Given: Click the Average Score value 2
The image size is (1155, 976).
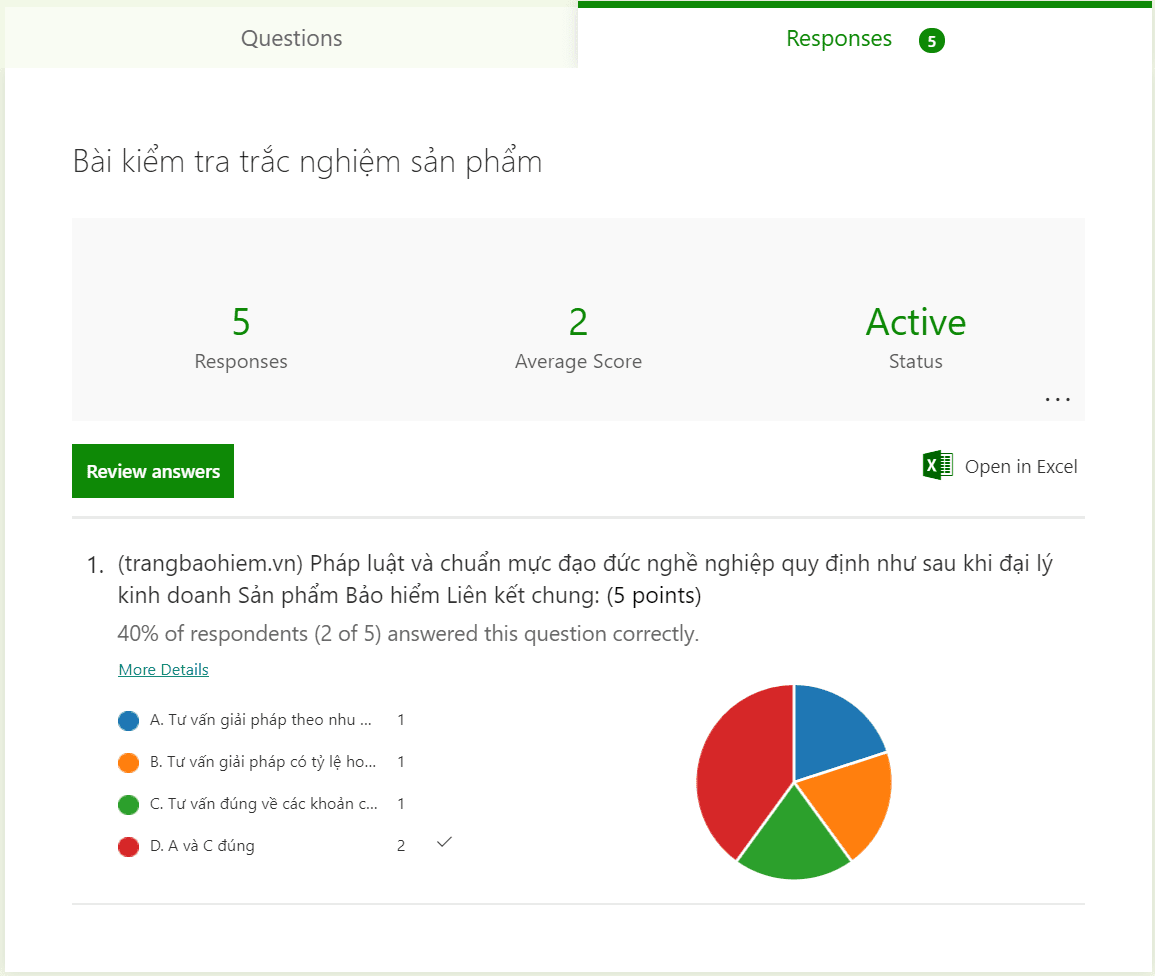Looking at the screenshot, I should click(578, 322).
